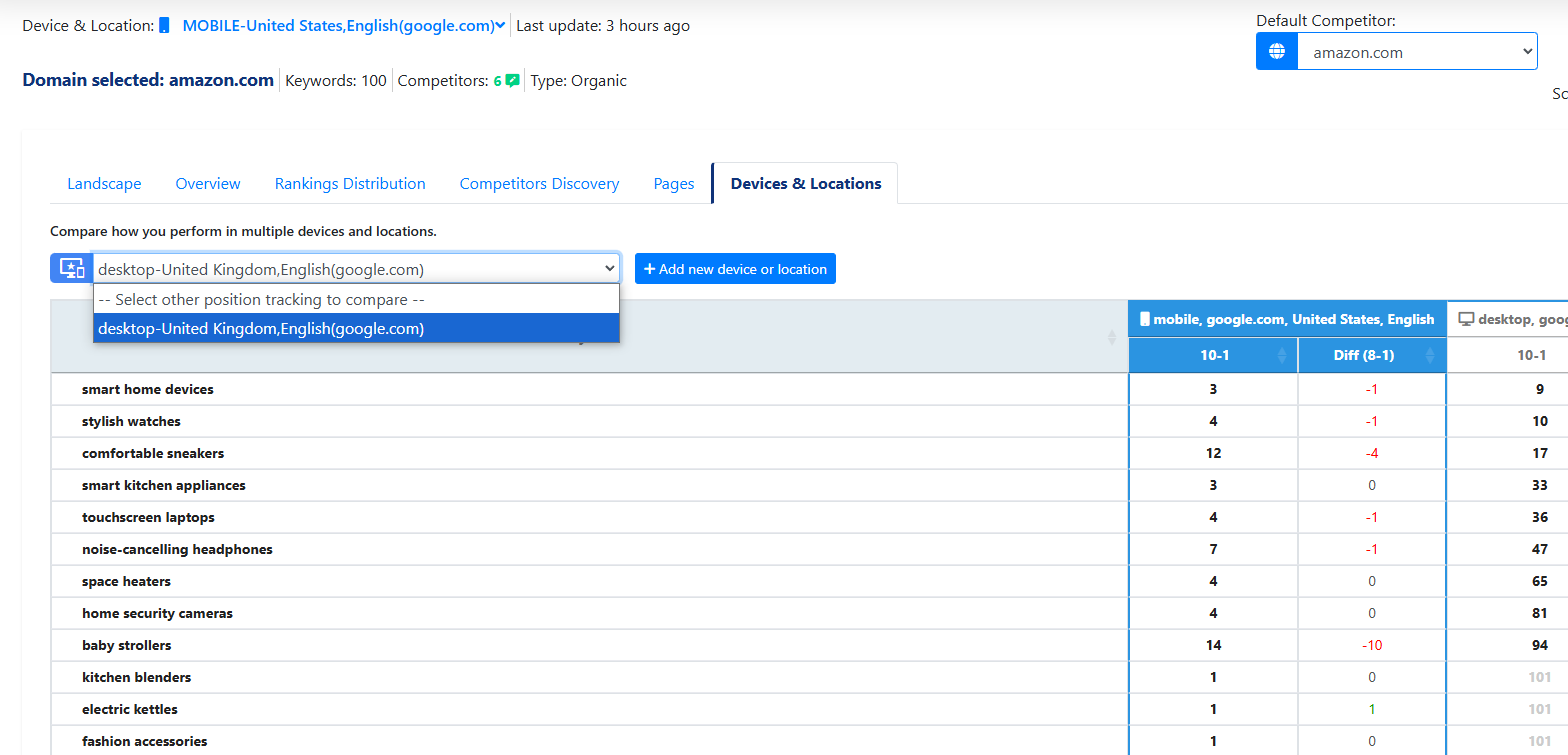1568x755 pixels.
Task: Choose highlighted desktop-United Kingdom dropdown option
Action: [x=356, y=328]
